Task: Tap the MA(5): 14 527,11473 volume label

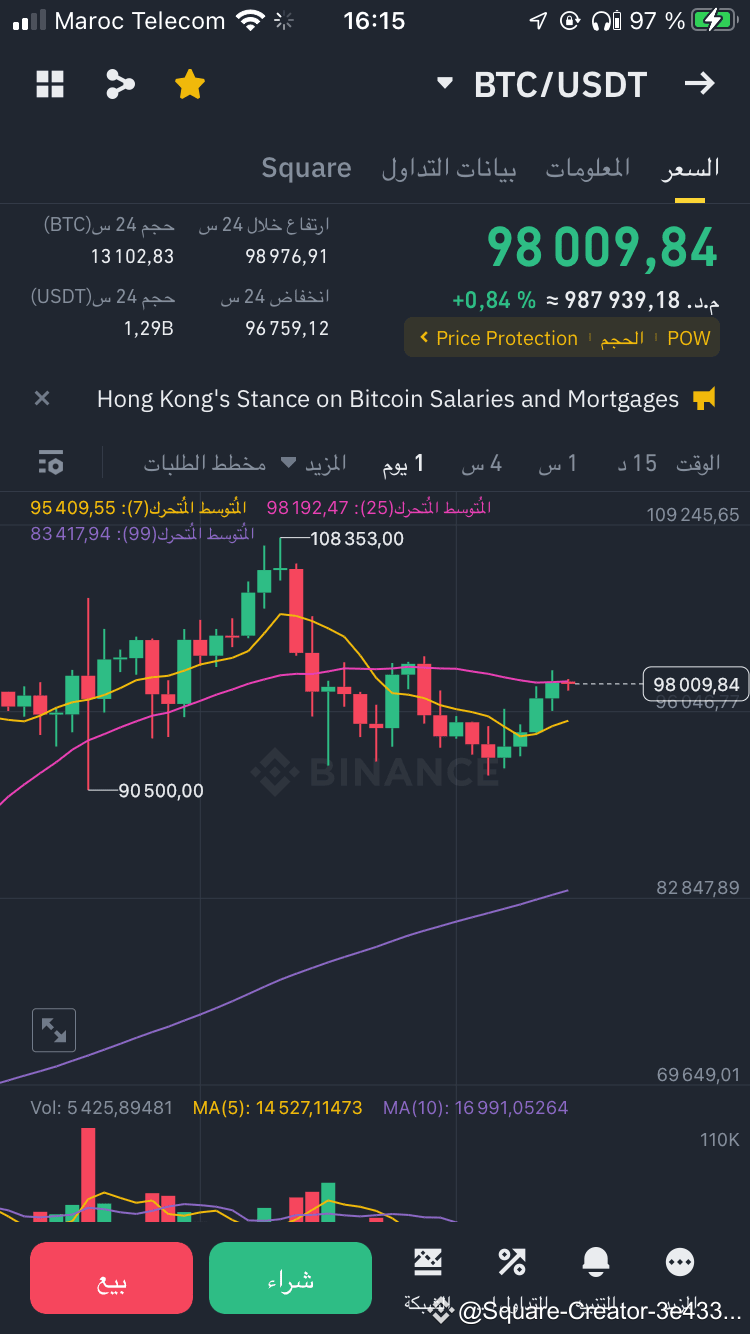Action: [x=278, y=1108]
